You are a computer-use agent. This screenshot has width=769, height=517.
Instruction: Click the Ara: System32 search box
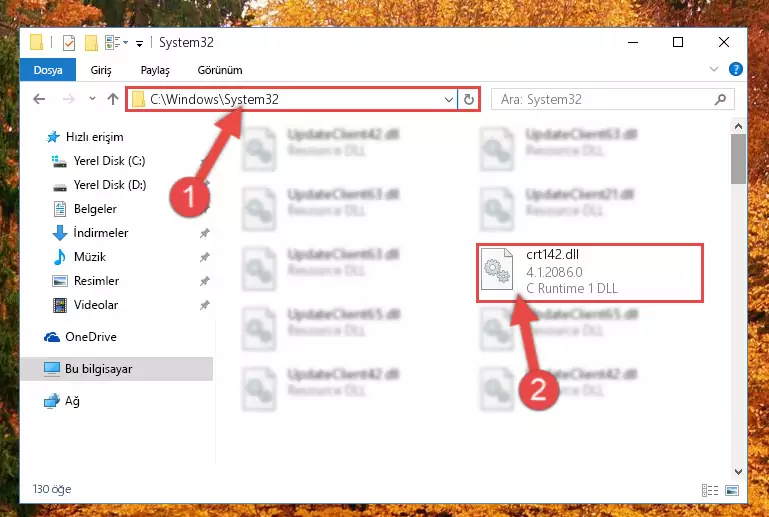613,100
